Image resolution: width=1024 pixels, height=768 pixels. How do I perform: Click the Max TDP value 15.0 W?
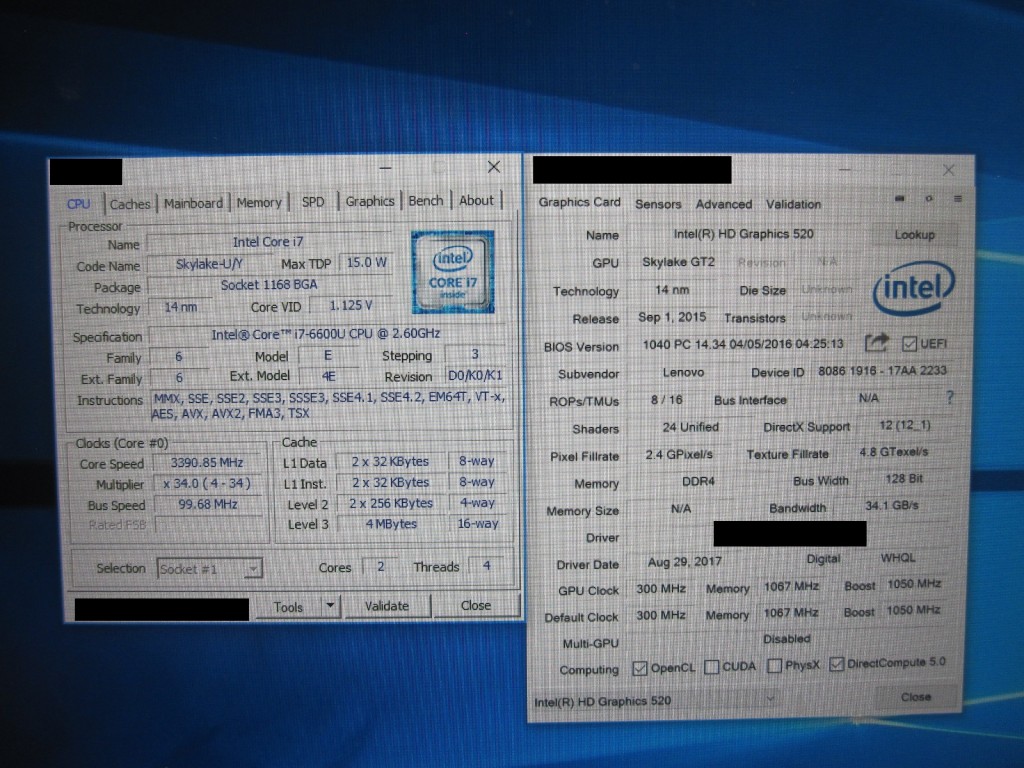[366, 263]
